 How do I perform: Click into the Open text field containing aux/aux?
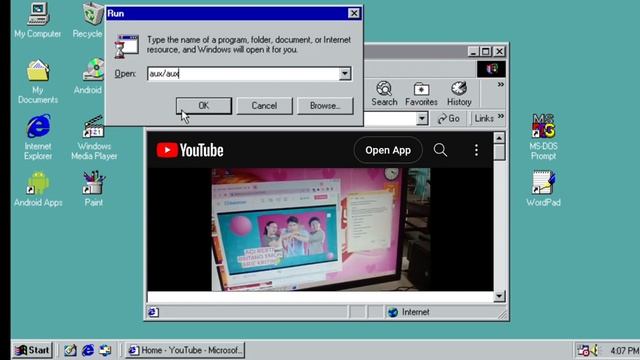click(243, 73)
